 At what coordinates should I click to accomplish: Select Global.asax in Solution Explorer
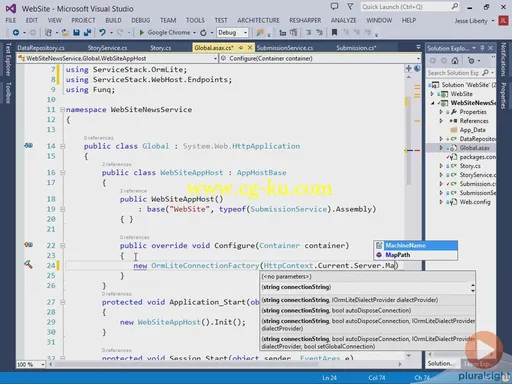tap(475, 148)
